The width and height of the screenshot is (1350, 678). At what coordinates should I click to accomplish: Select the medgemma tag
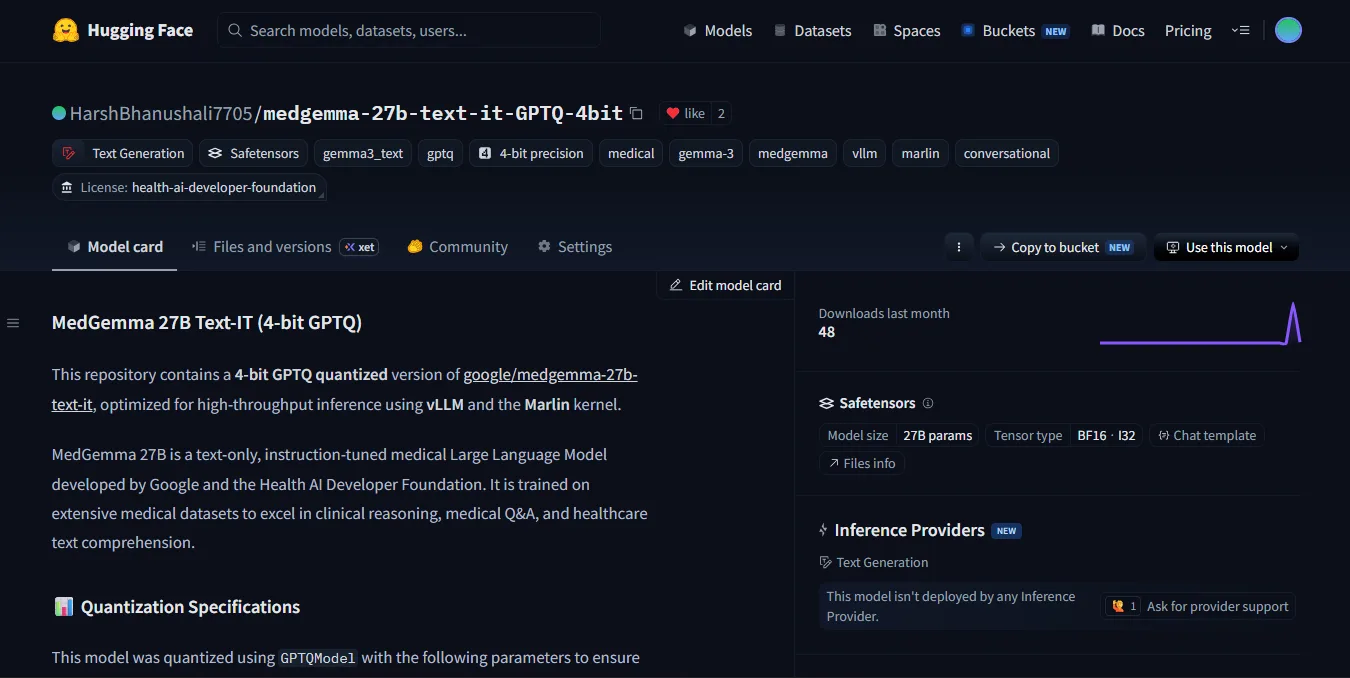click(x=793, y=153)
